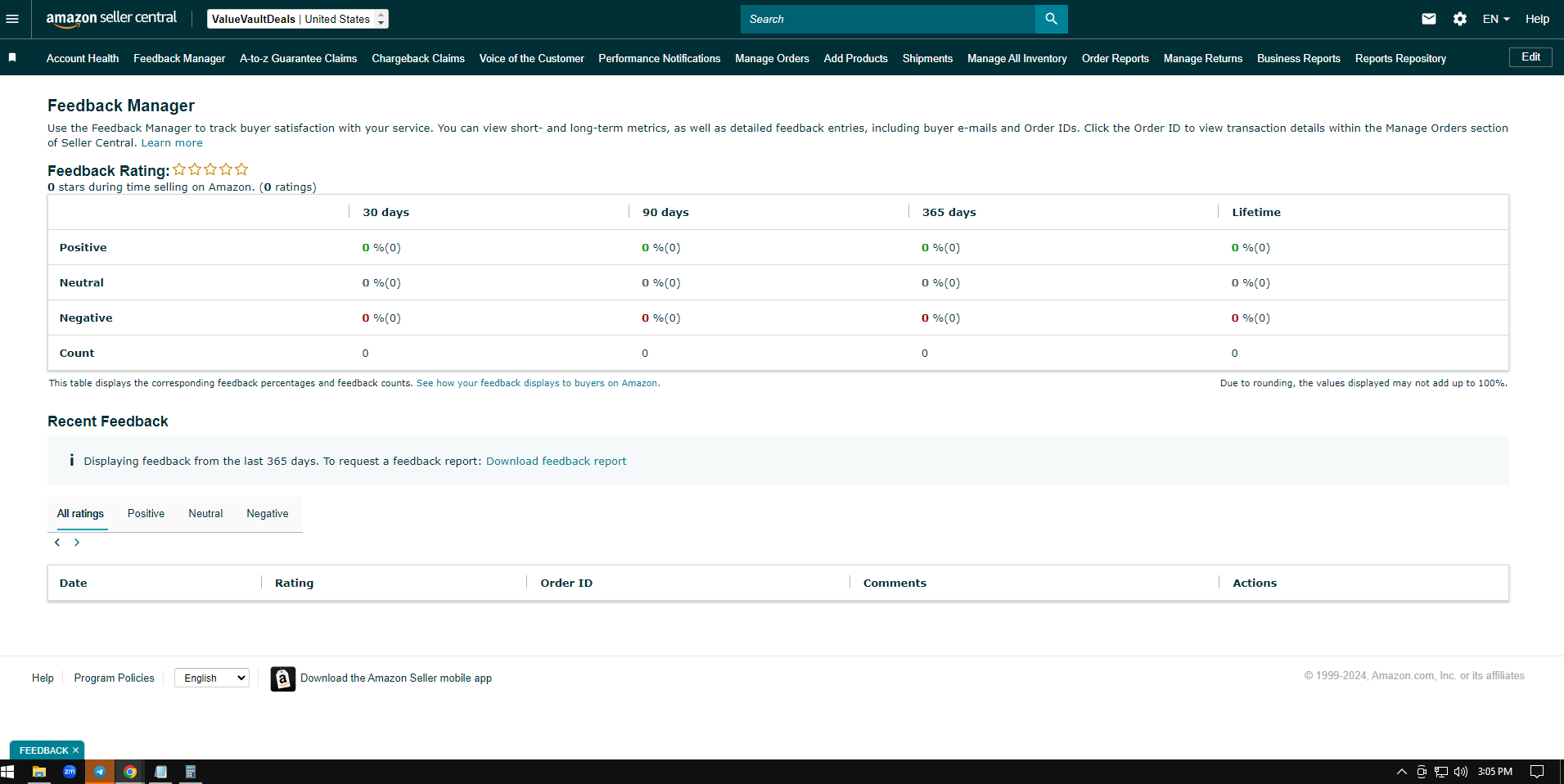1564x784 pixels.
Task: Click the Order ID column header
Action: (566, 583)
